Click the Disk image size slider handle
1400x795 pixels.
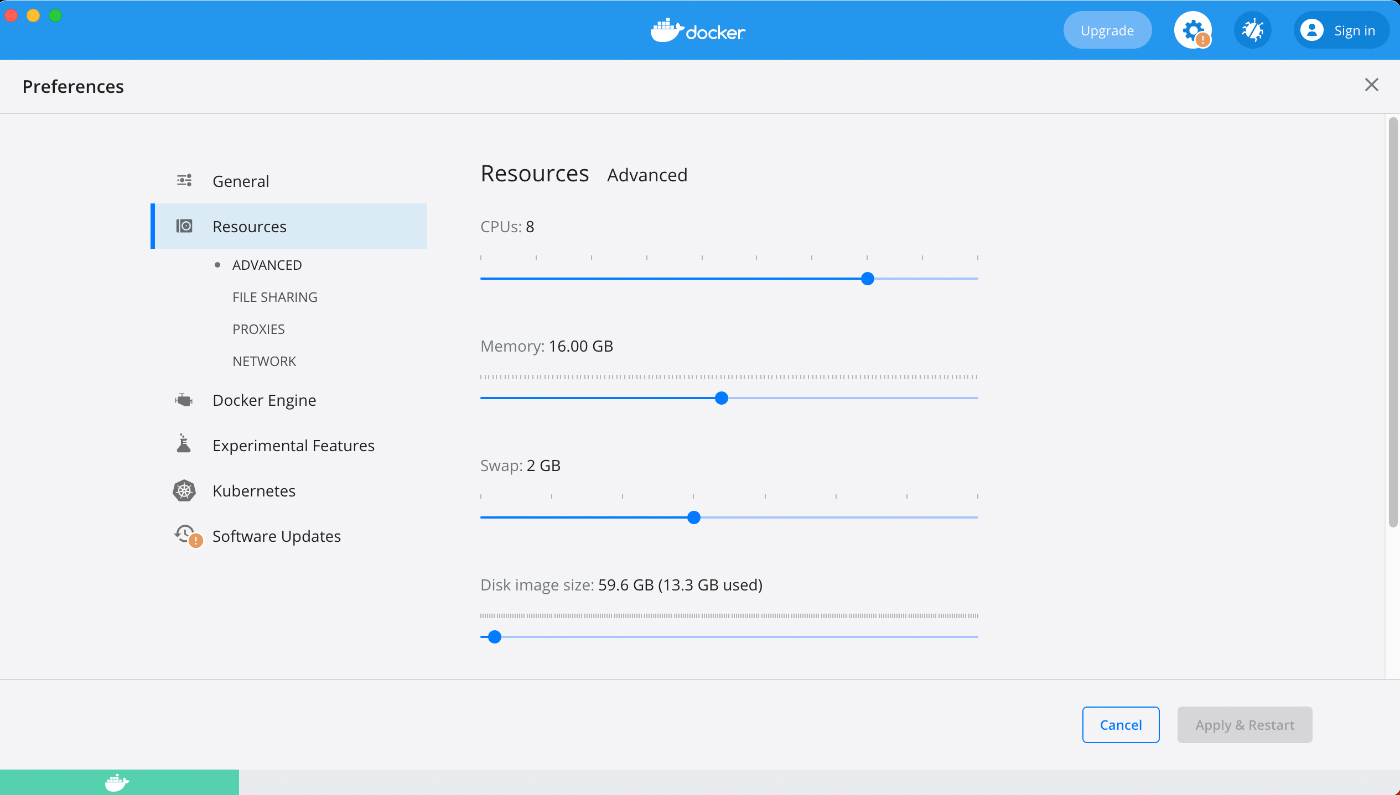tap(494, 636)
